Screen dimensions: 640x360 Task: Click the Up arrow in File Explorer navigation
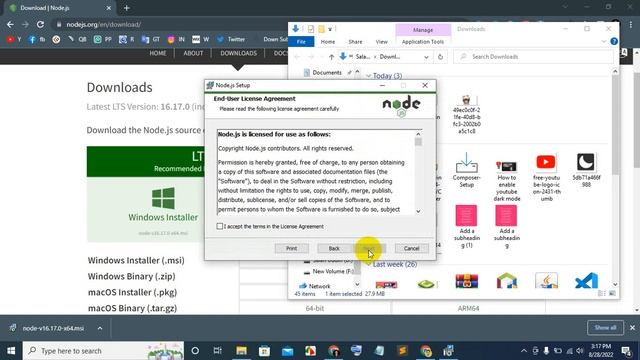tap(331, 57)
